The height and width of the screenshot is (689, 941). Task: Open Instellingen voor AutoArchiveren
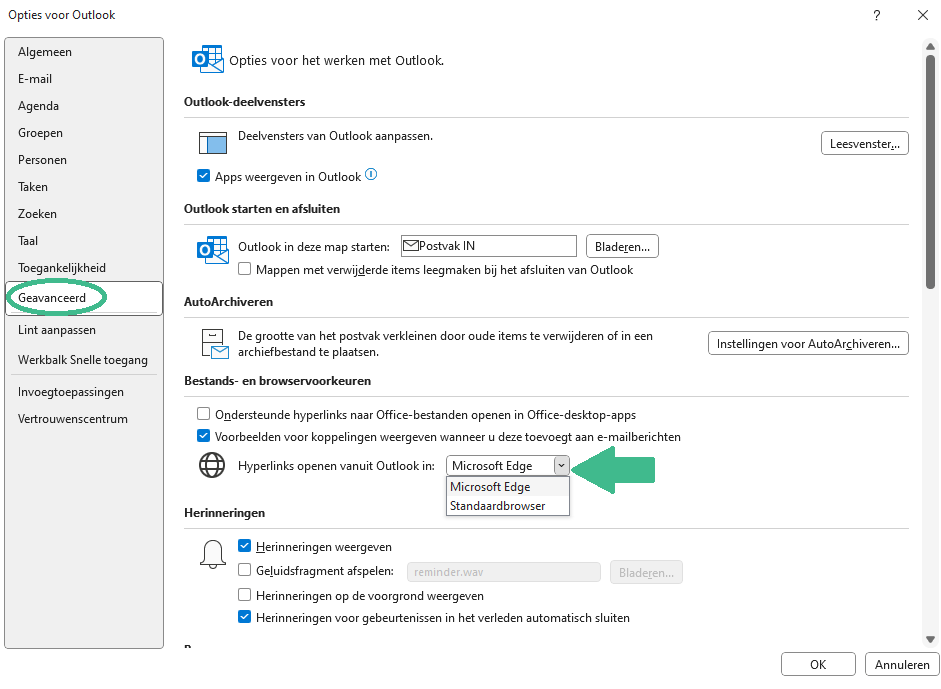(x=808, y=344)
